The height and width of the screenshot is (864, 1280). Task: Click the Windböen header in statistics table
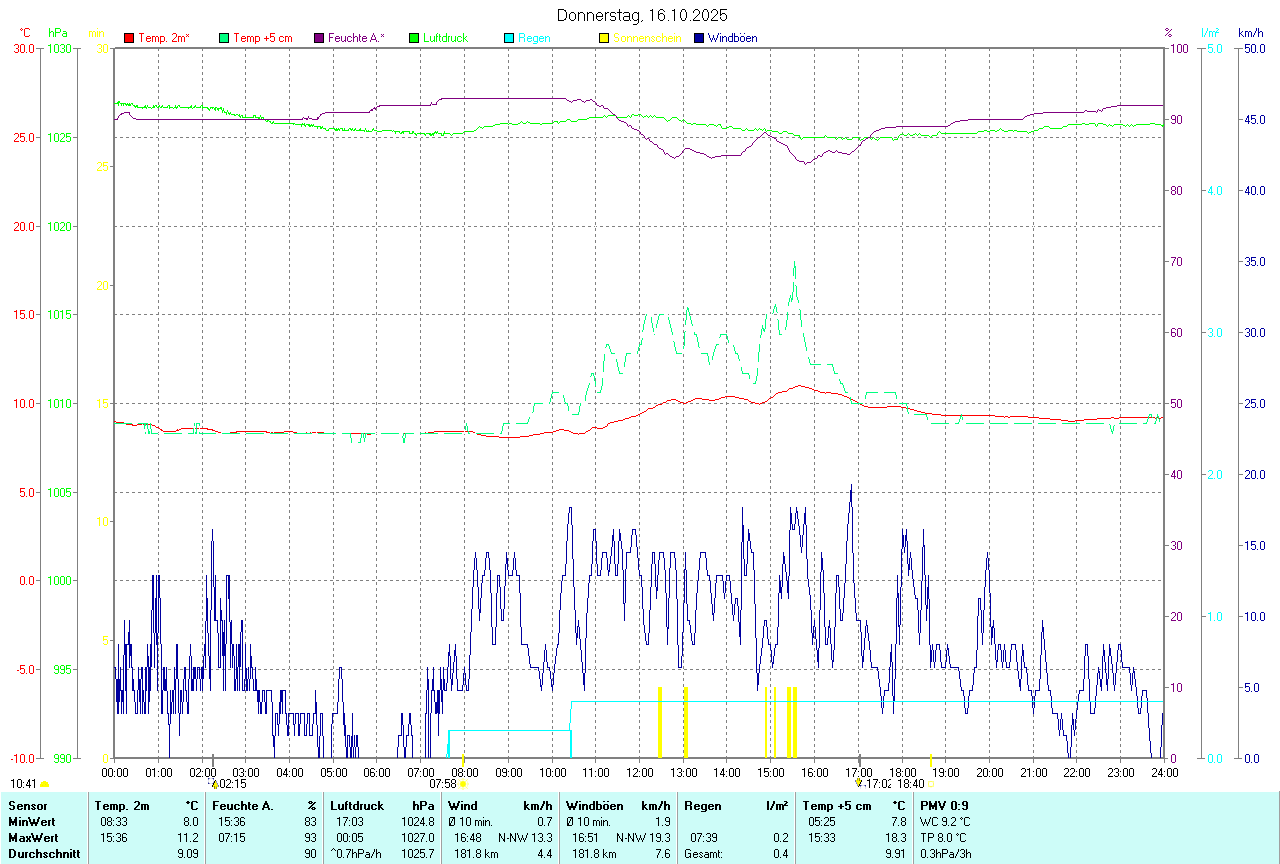[594, 806]
